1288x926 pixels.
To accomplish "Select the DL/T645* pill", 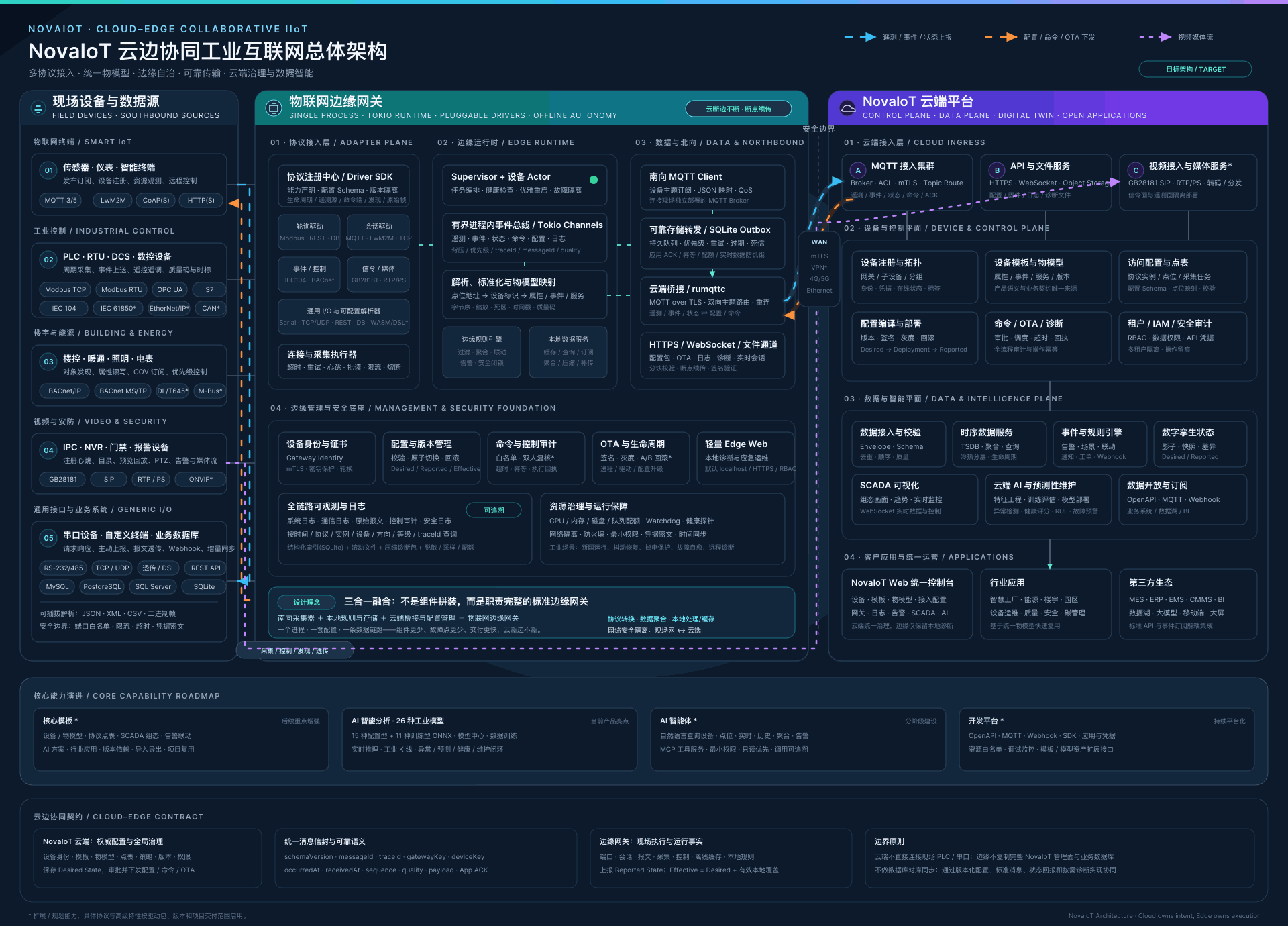I will pyautogui.click(x=172, y=391).
